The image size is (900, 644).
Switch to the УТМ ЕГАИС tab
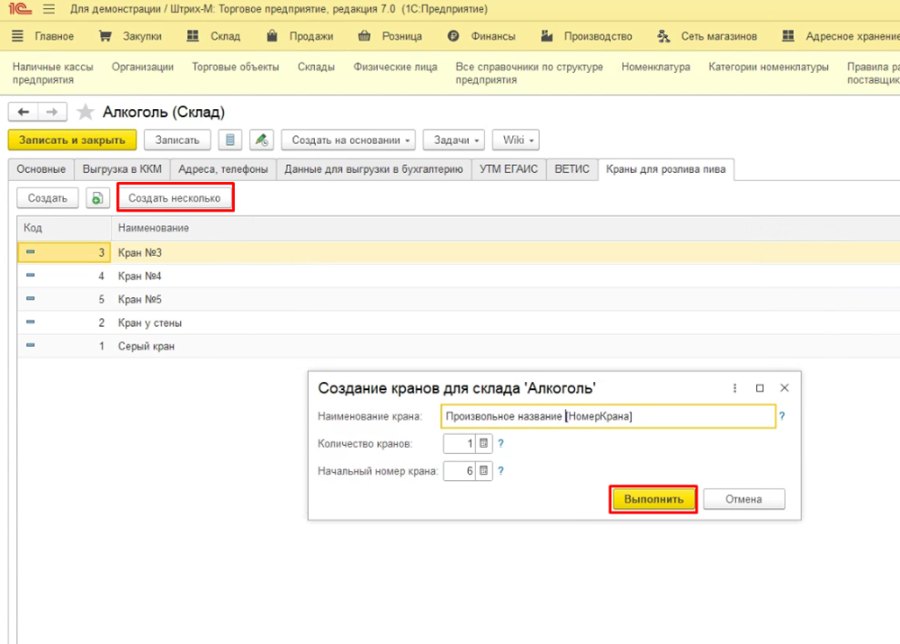click(509, 169)
